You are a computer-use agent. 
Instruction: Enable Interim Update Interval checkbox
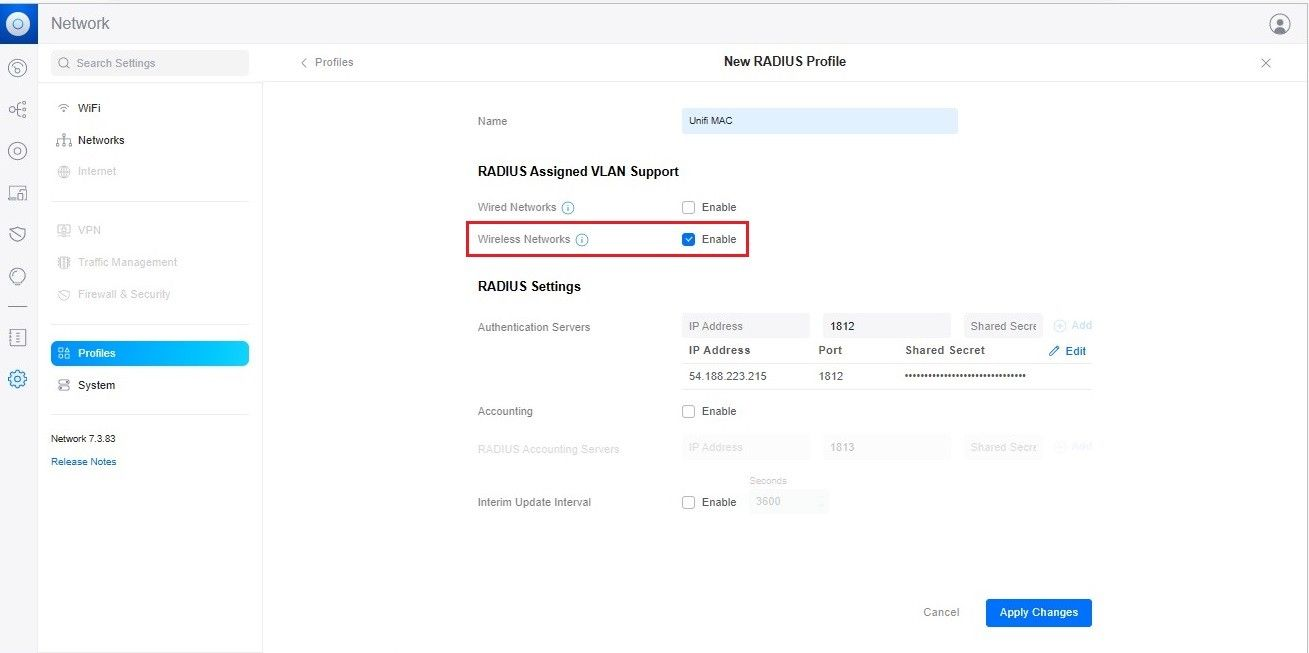pyautogui.click(x=688, y=503)
